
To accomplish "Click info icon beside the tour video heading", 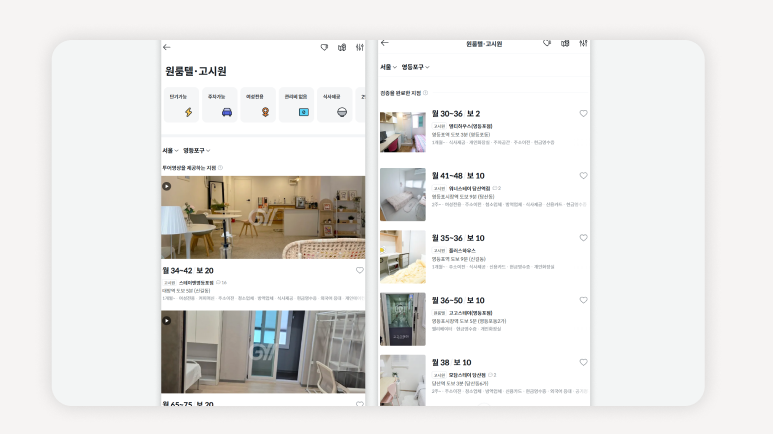I will pyautogui.click(x=221, y=168).
